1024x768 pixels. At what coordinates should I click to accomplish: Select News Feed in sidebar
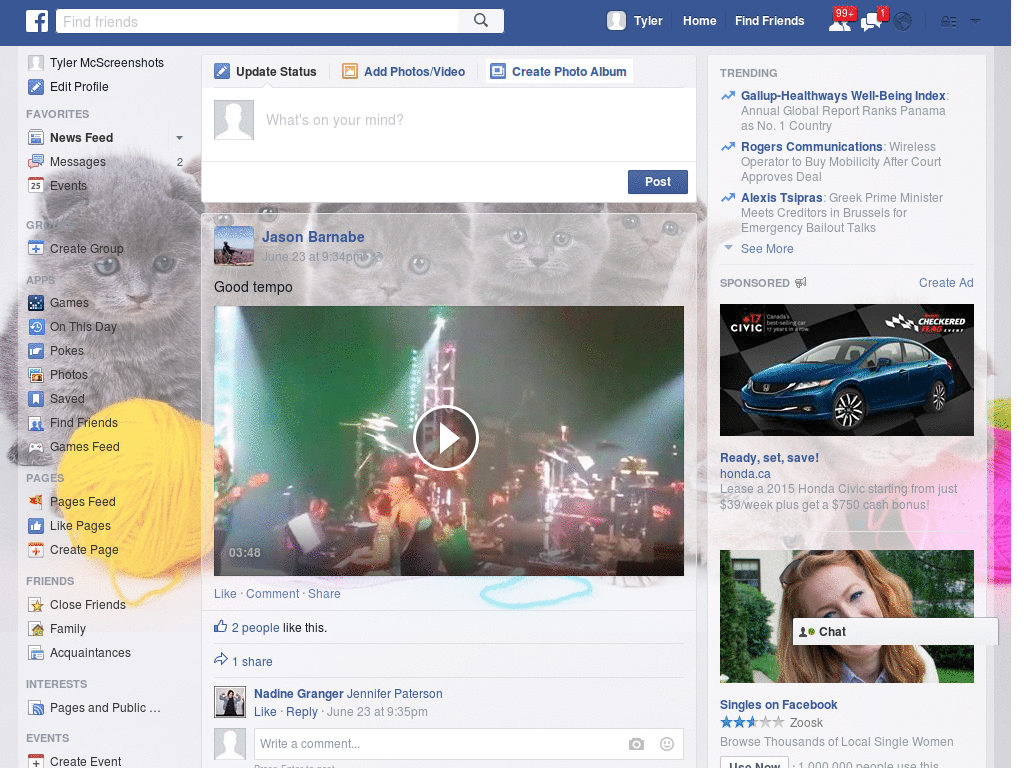tap(82, 138)
